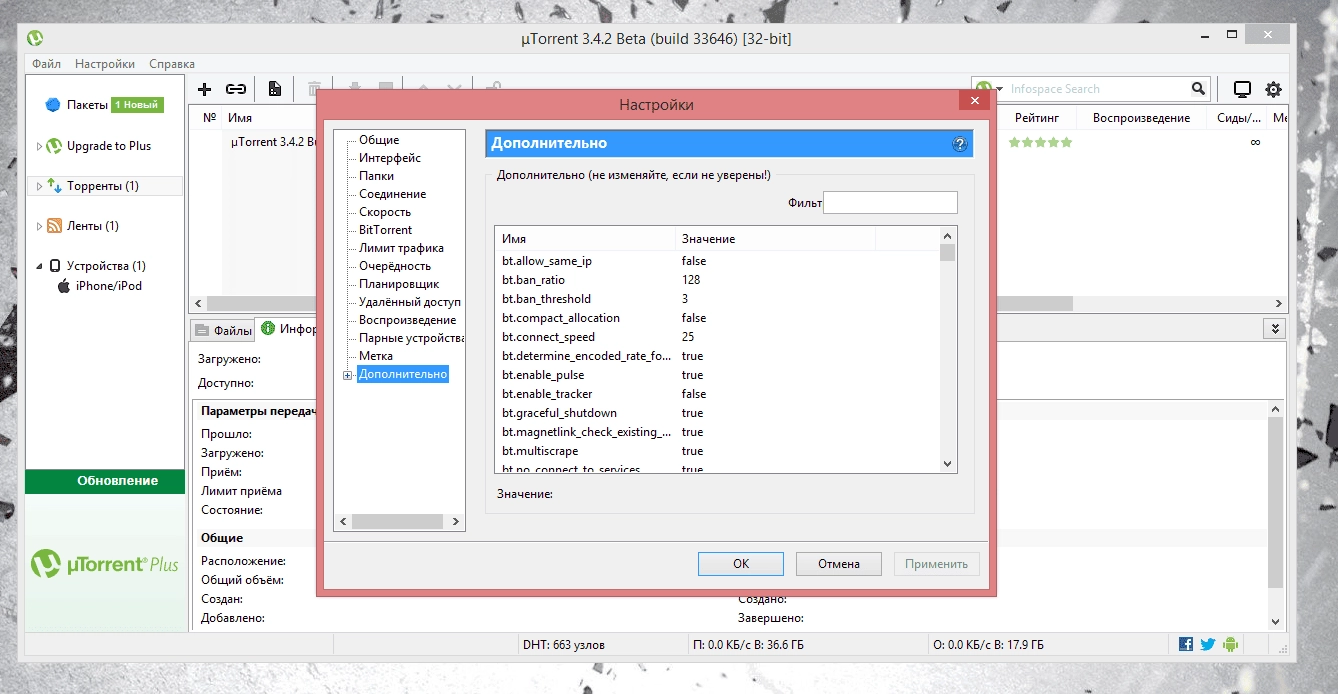Expand the Upgrade to Plus tree node
Viewport: 1338px width, 694px height.
40,146
